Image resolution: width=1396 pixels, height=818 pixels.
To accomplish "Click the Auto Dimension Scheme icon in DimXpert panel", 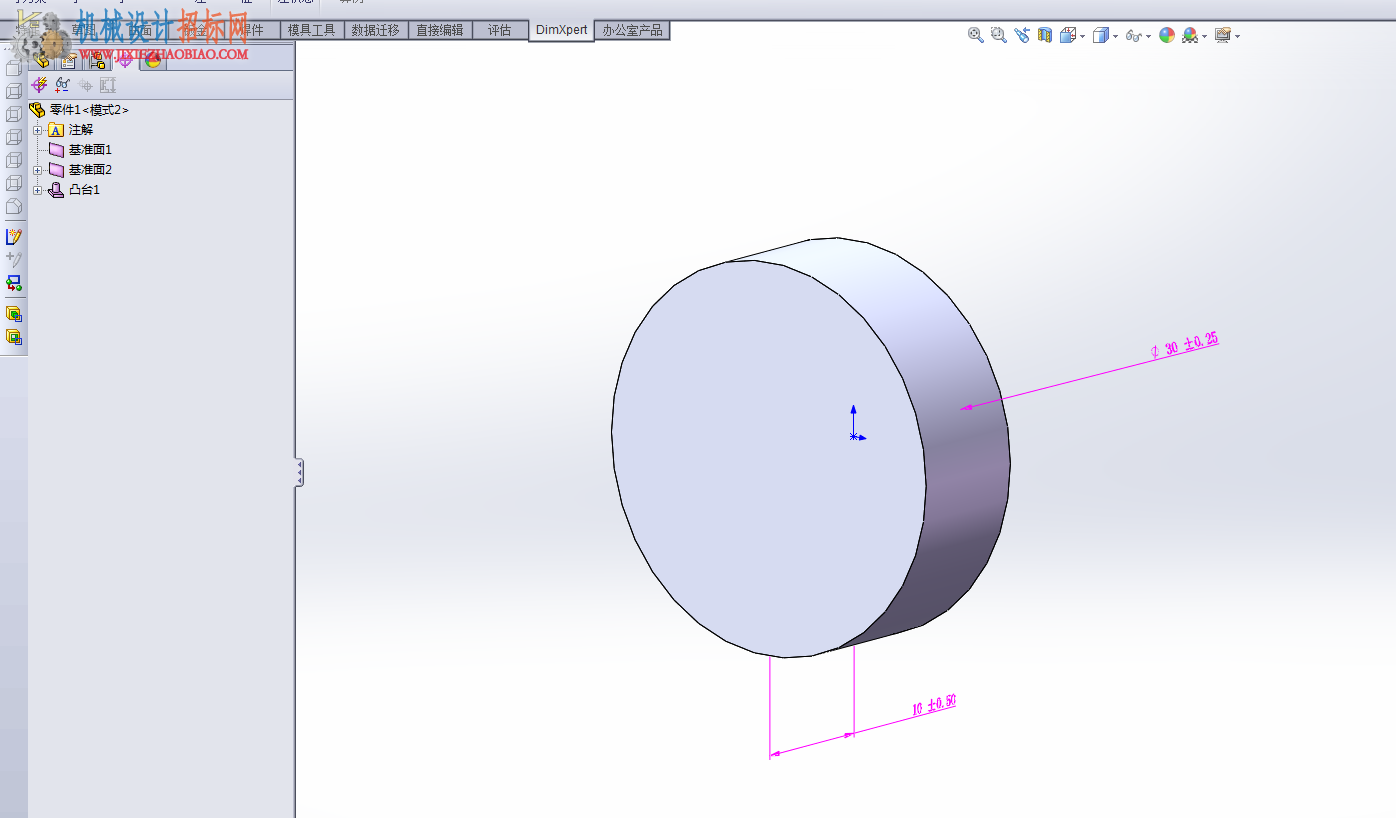I will tap(40, 85).
